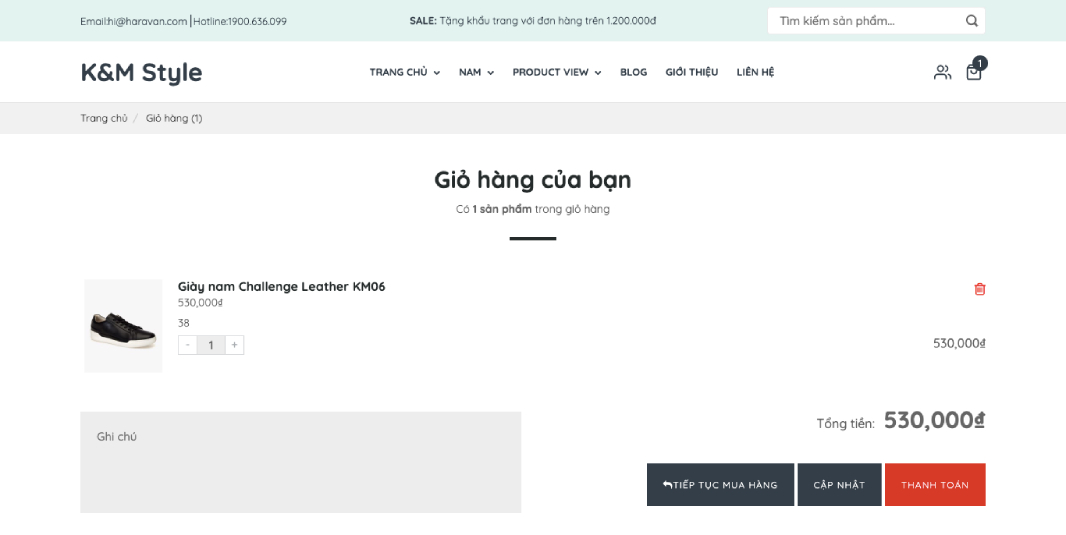Screen dimensions: 1066x535
Task: Go to the BLOG menu item
Action: point(633,72)
